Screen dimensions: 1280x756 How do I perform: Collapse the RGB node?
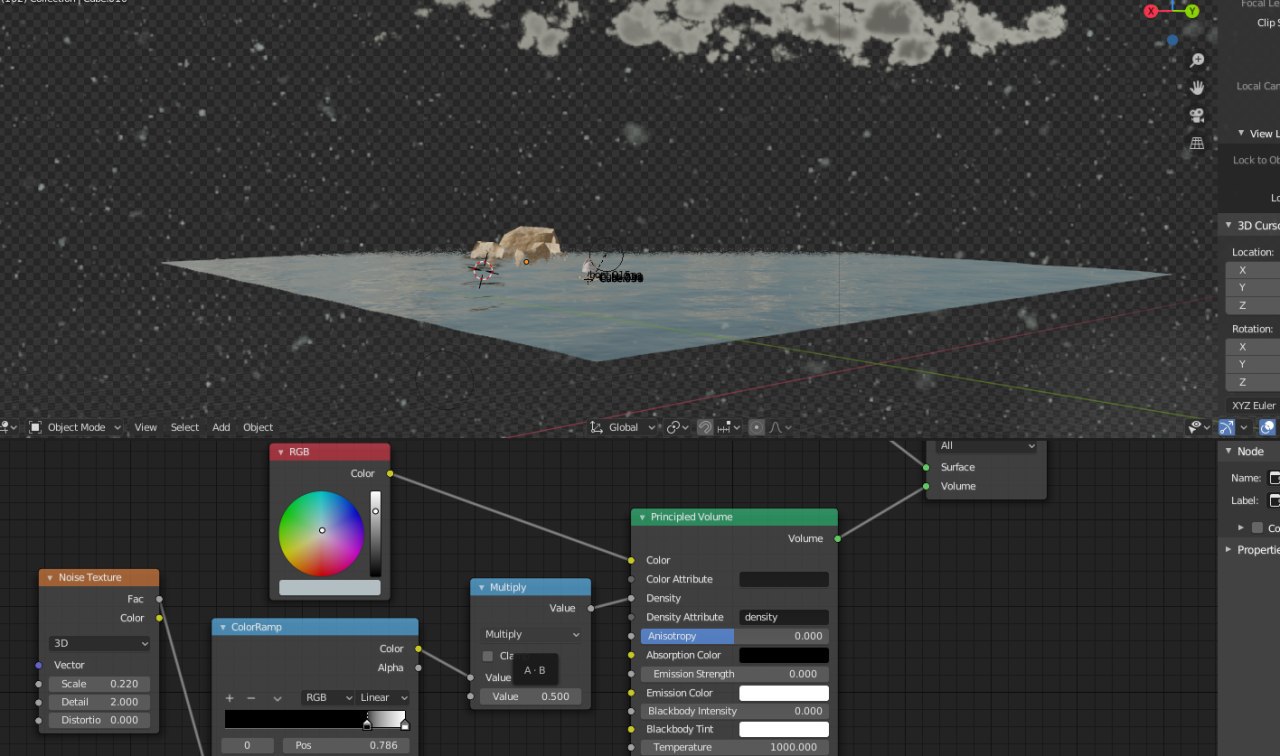coord(280,452)
